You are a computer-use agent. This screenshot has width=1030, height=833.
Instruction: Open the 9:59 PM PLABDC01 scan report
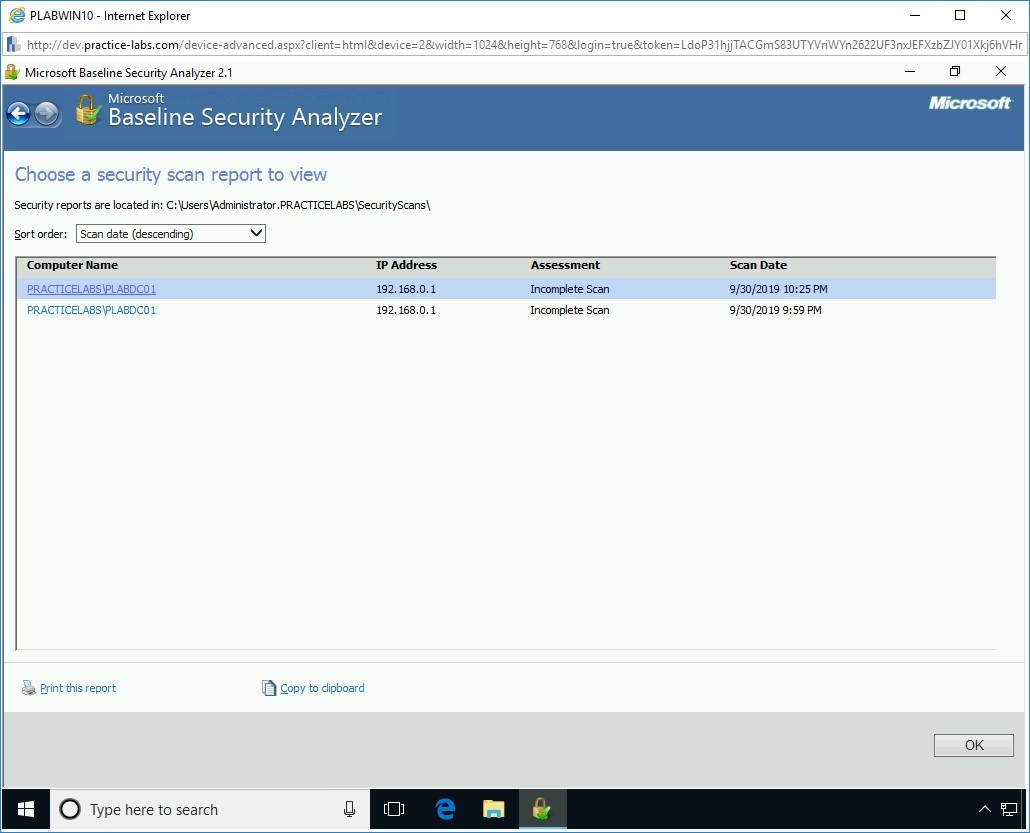click(x=91, y=310)
